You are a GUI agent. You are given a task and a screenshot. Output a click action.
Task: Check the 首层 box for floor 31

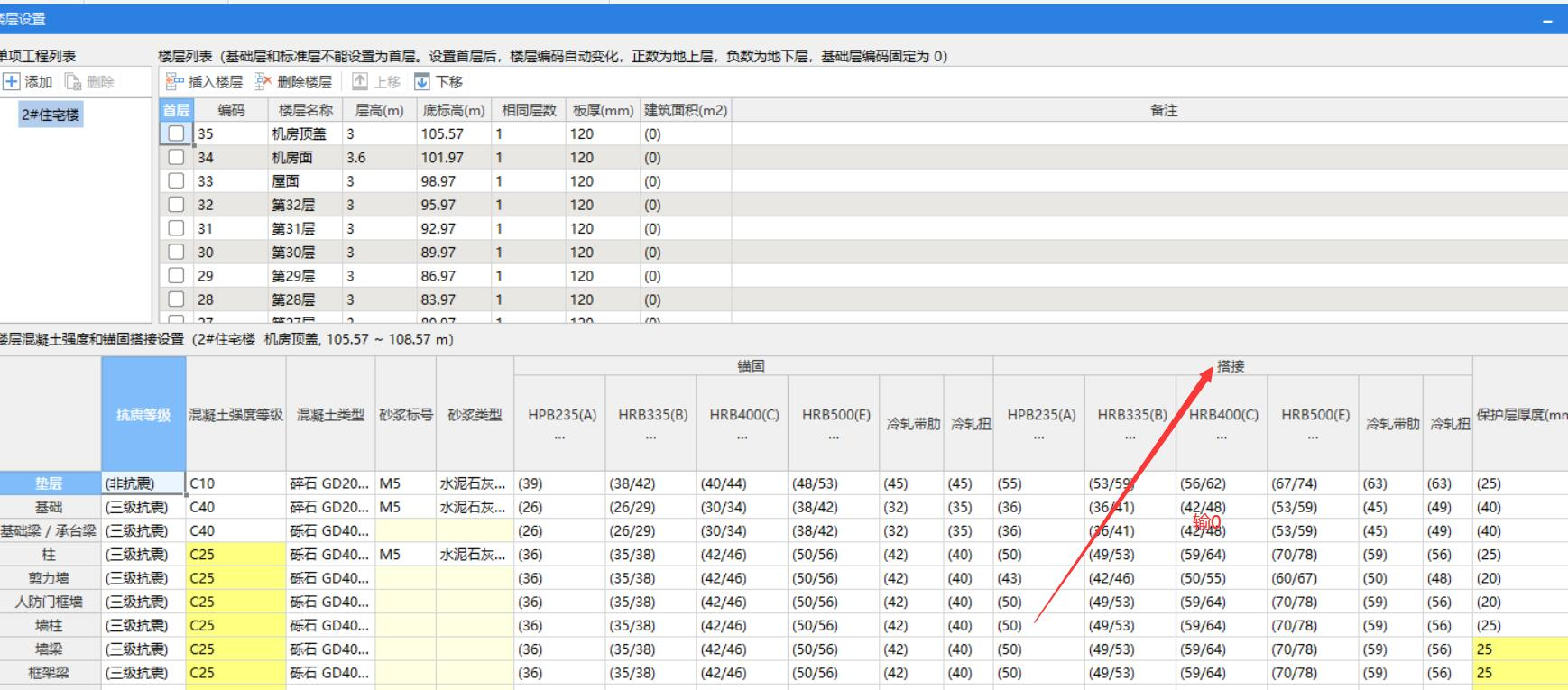pyautogui.click(x=176, y=228)
